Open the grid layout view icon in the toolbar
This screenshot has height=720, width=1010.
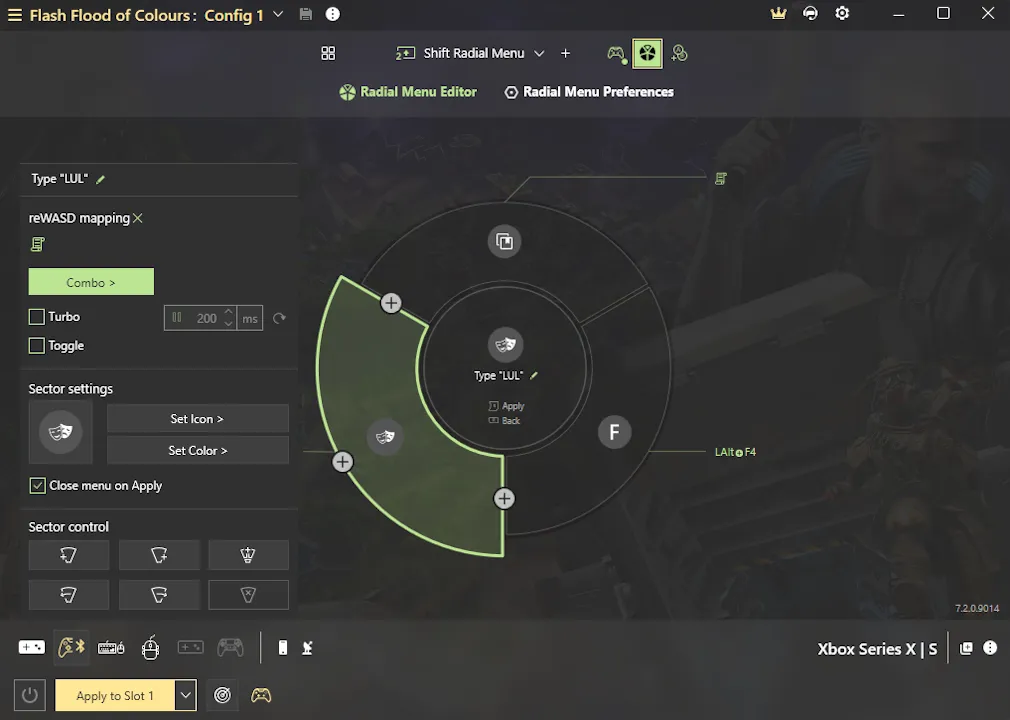[x=328, y=53]
